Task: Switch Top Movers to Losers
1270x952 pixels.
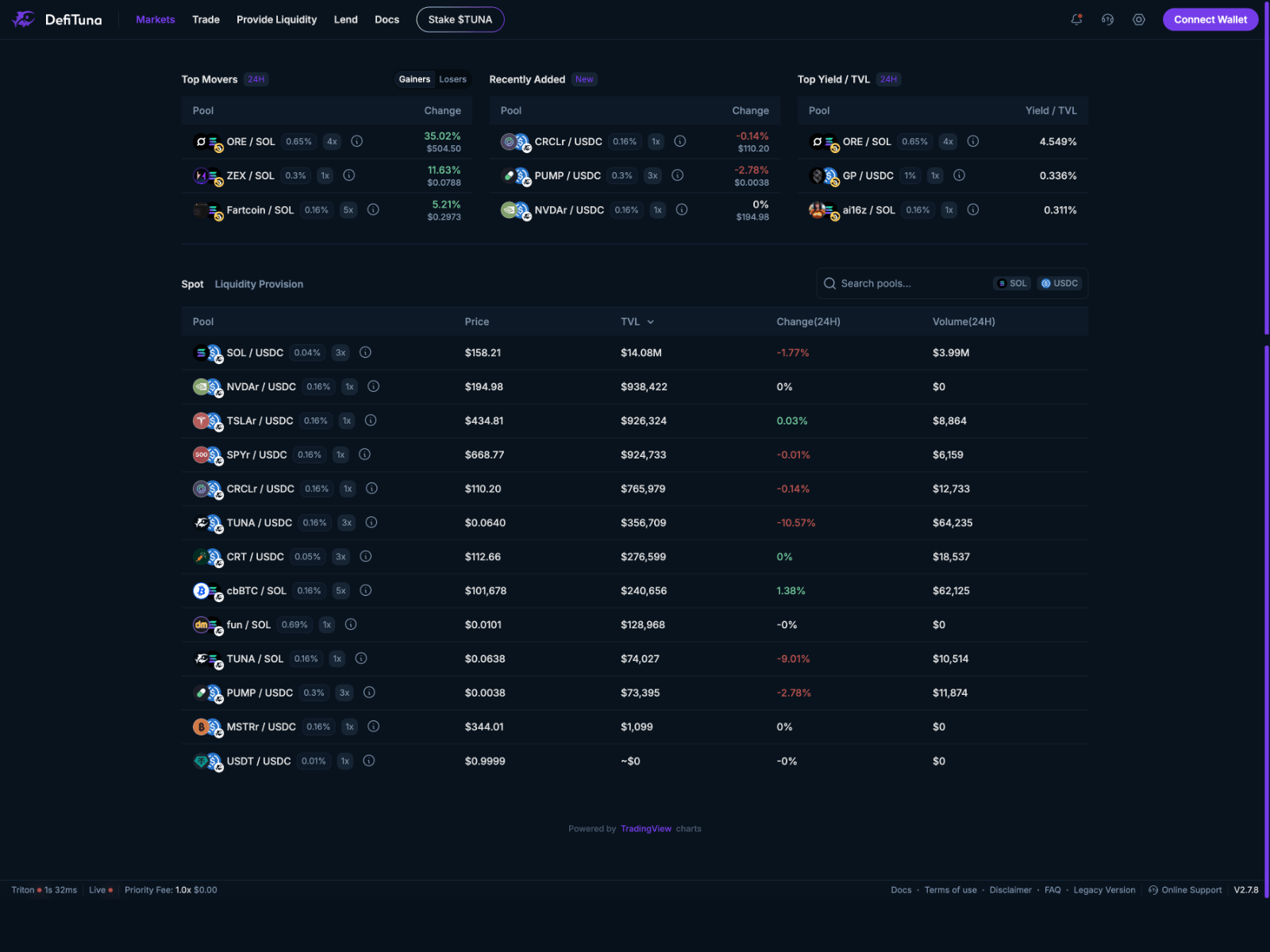Action: coord(453,79)
